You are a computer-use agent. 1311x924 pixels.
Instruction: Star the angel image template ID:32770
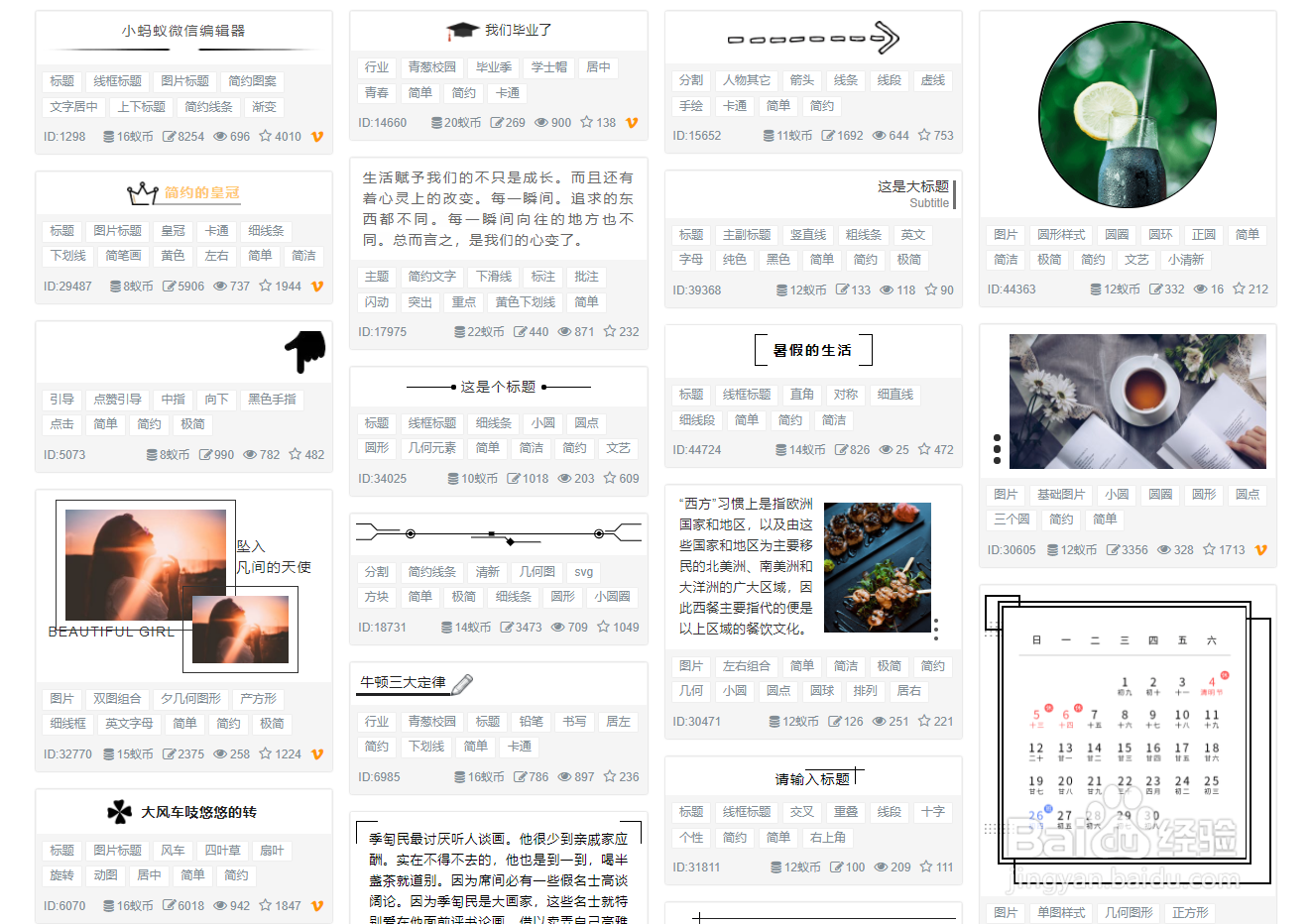click(266, 753)
